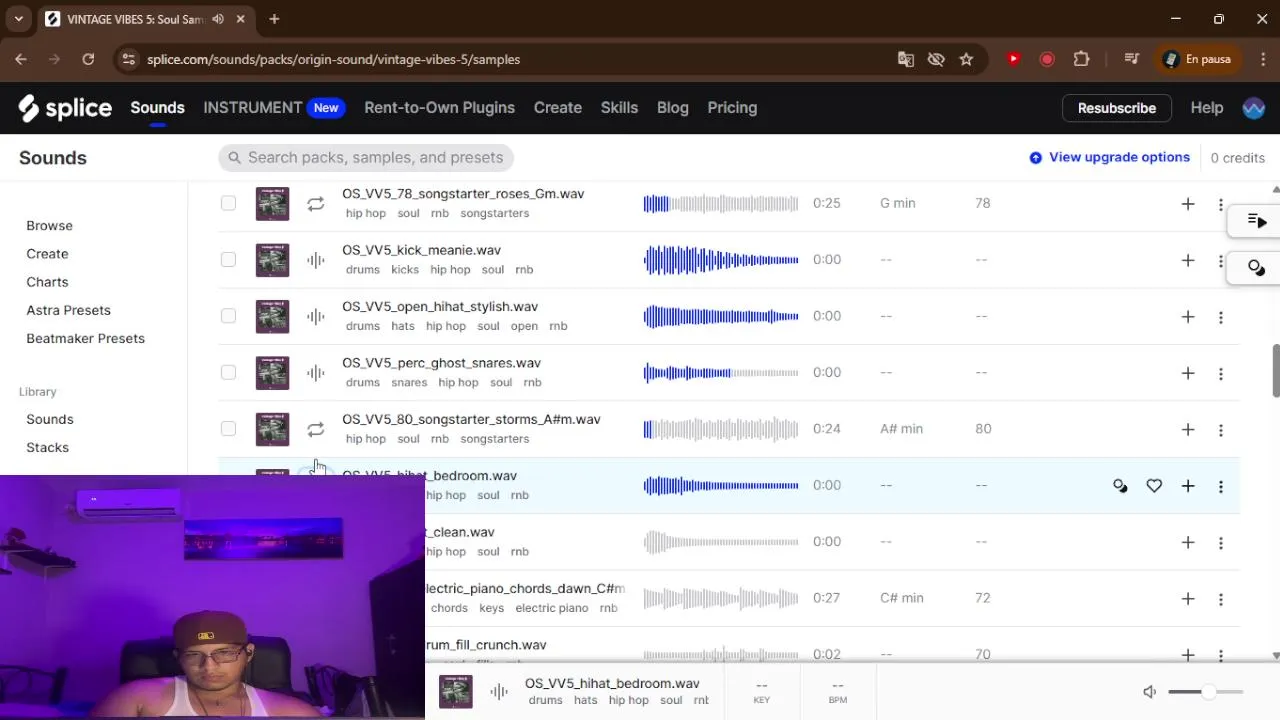Open the similar sounds side panel
This screenshot has height=720, width=1280.
pyautogui.click(x=1257, y=268)
